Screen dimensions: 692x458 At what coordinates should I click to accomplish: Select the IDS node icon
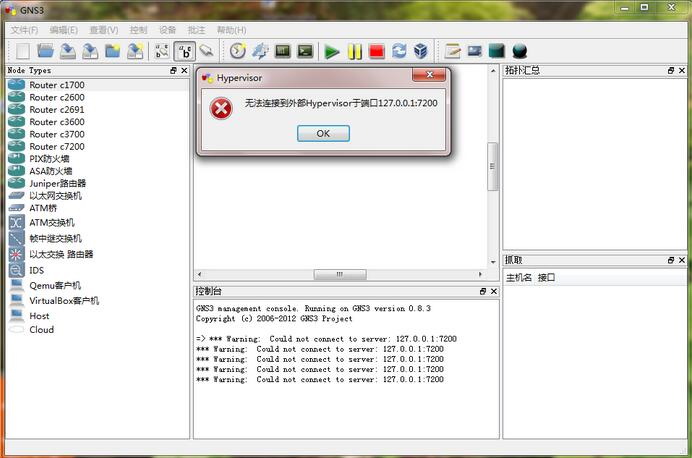pos(16,270)
